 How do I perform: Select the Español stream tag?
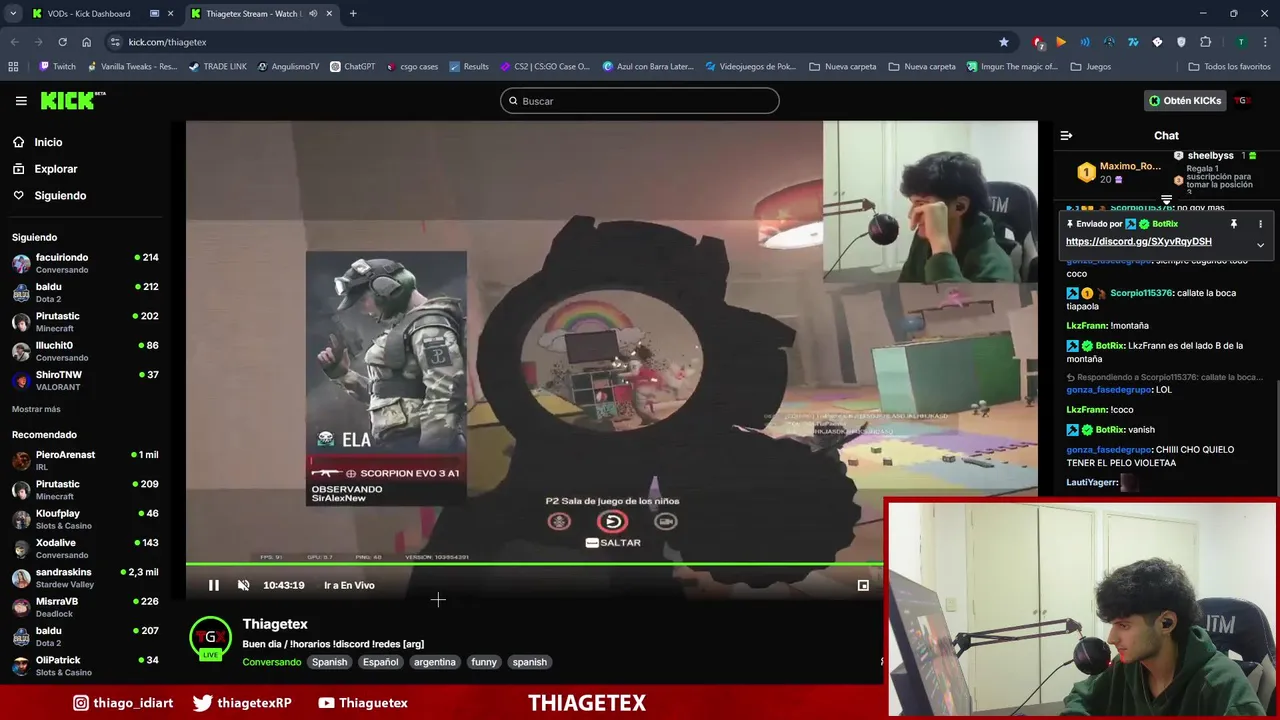click(380, 662)
